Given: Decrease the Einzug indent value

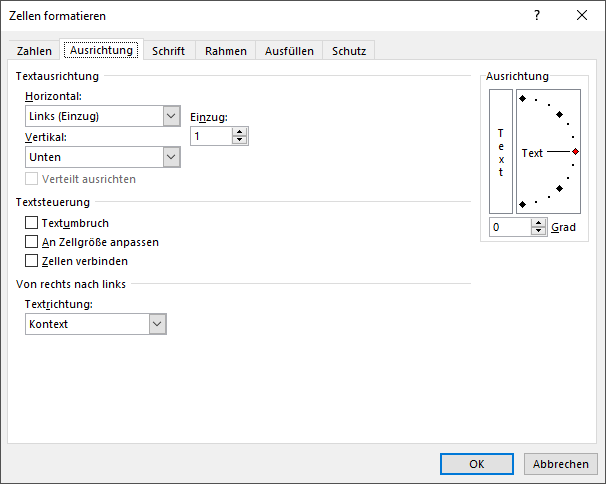Looking at the screenshot, I should (239, 141).
